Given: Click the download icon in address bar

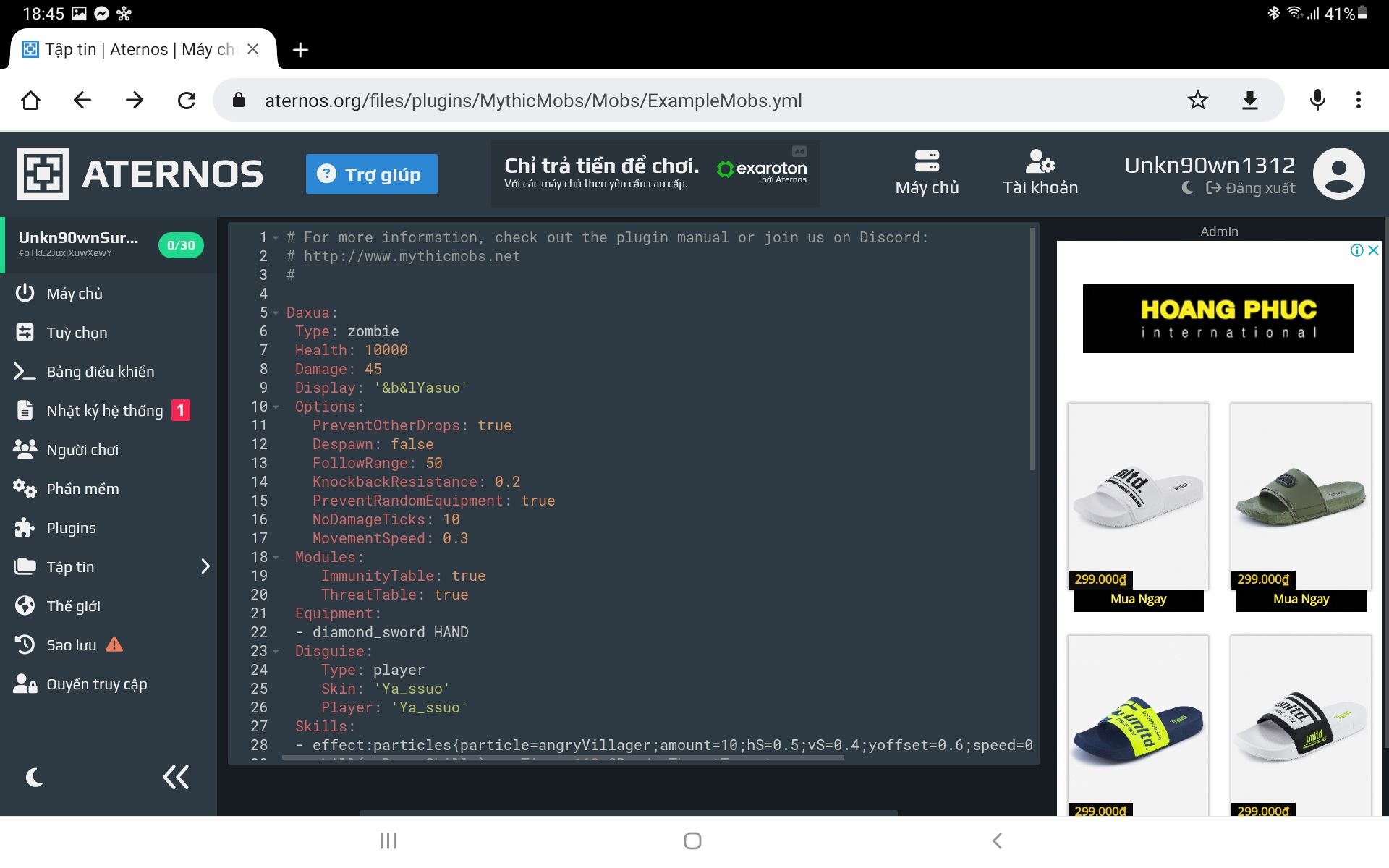Looking at the screenshot, I should (x=1249, y=101).
